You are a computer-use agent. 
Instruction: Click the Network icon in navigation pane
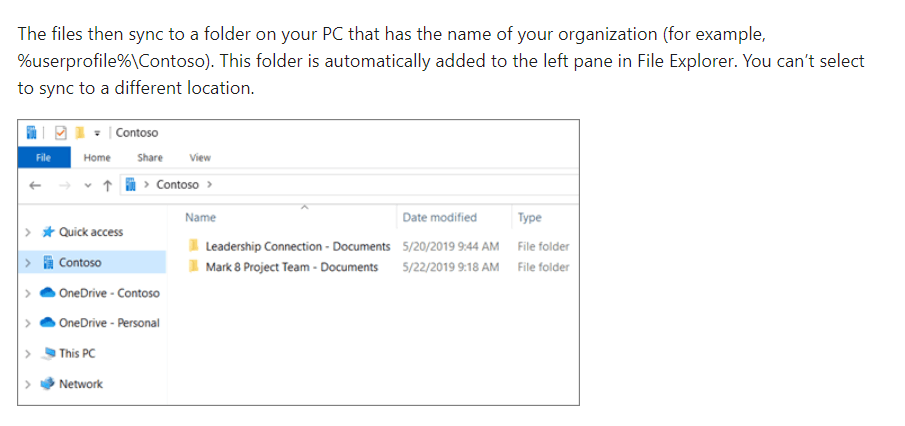(47, 384)
